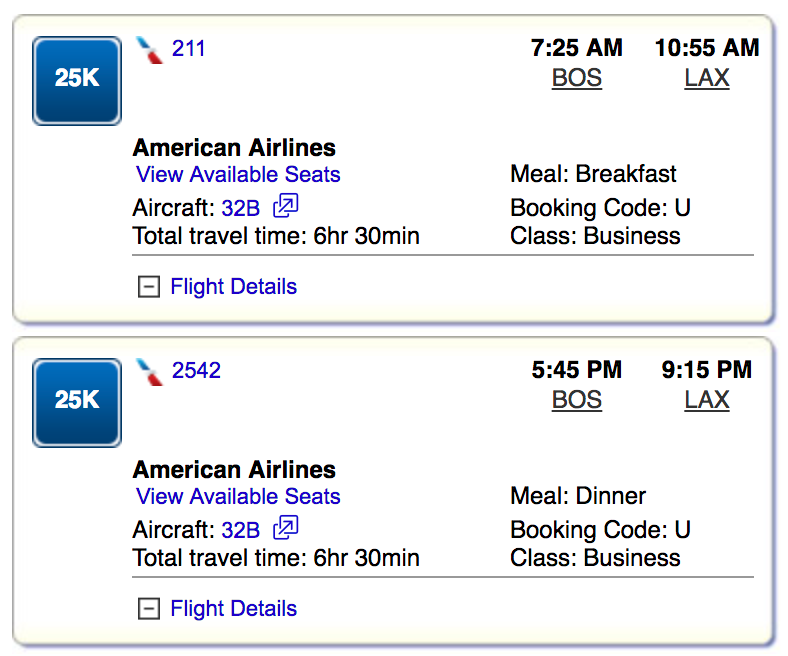Click Flight Details link under the 5:45 PM flight
This screenshot has width=788, height=656.
click(x=233, y=609)
